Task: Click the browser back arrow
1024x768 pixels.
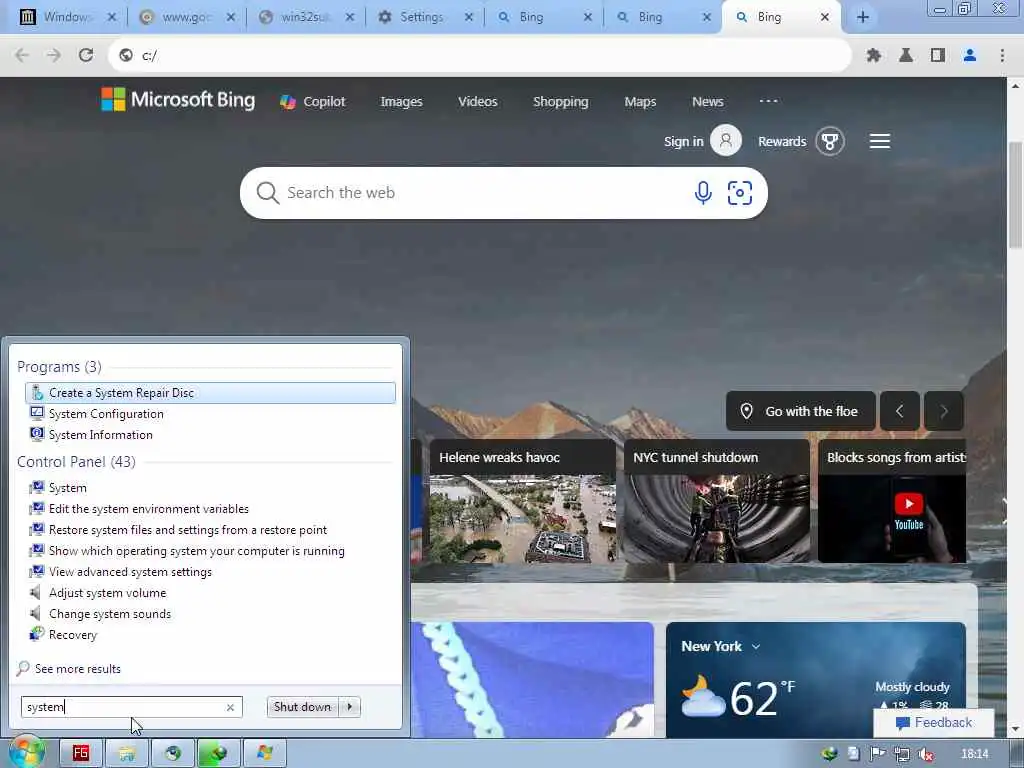Action: (22, 56)
